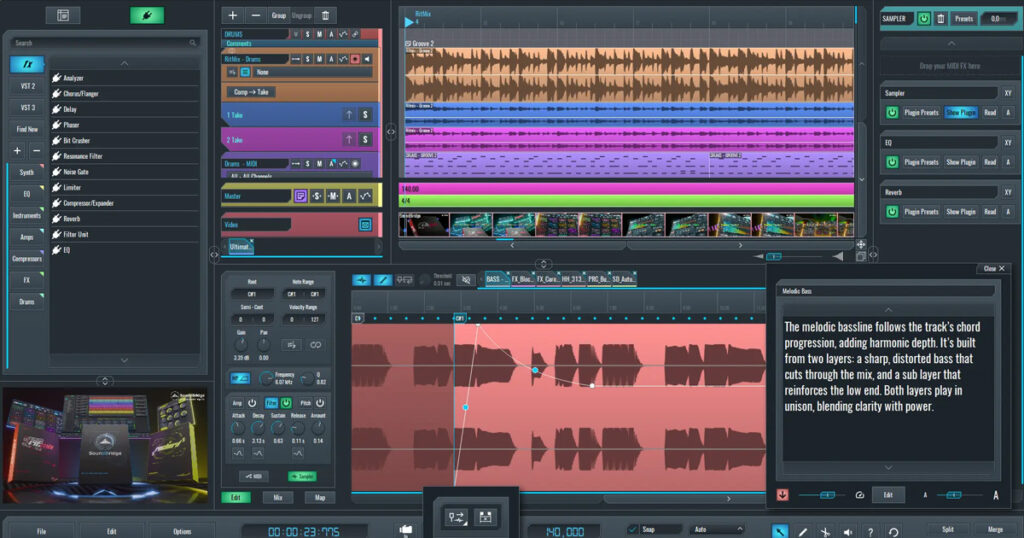Toggle the power button of the Reverb plugin slot
Image resolution: width=1024 pixels, height=538 pixels.
[x=892, y=212]
